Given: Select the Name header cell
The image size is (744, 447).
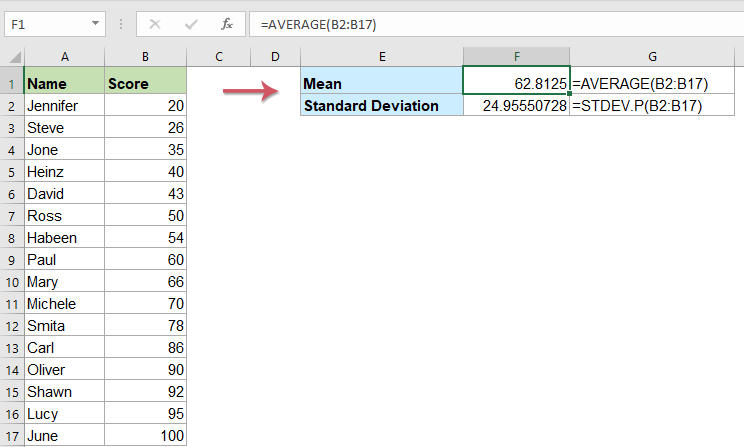Looking at the screenshot, I should [x=64, y=82].
